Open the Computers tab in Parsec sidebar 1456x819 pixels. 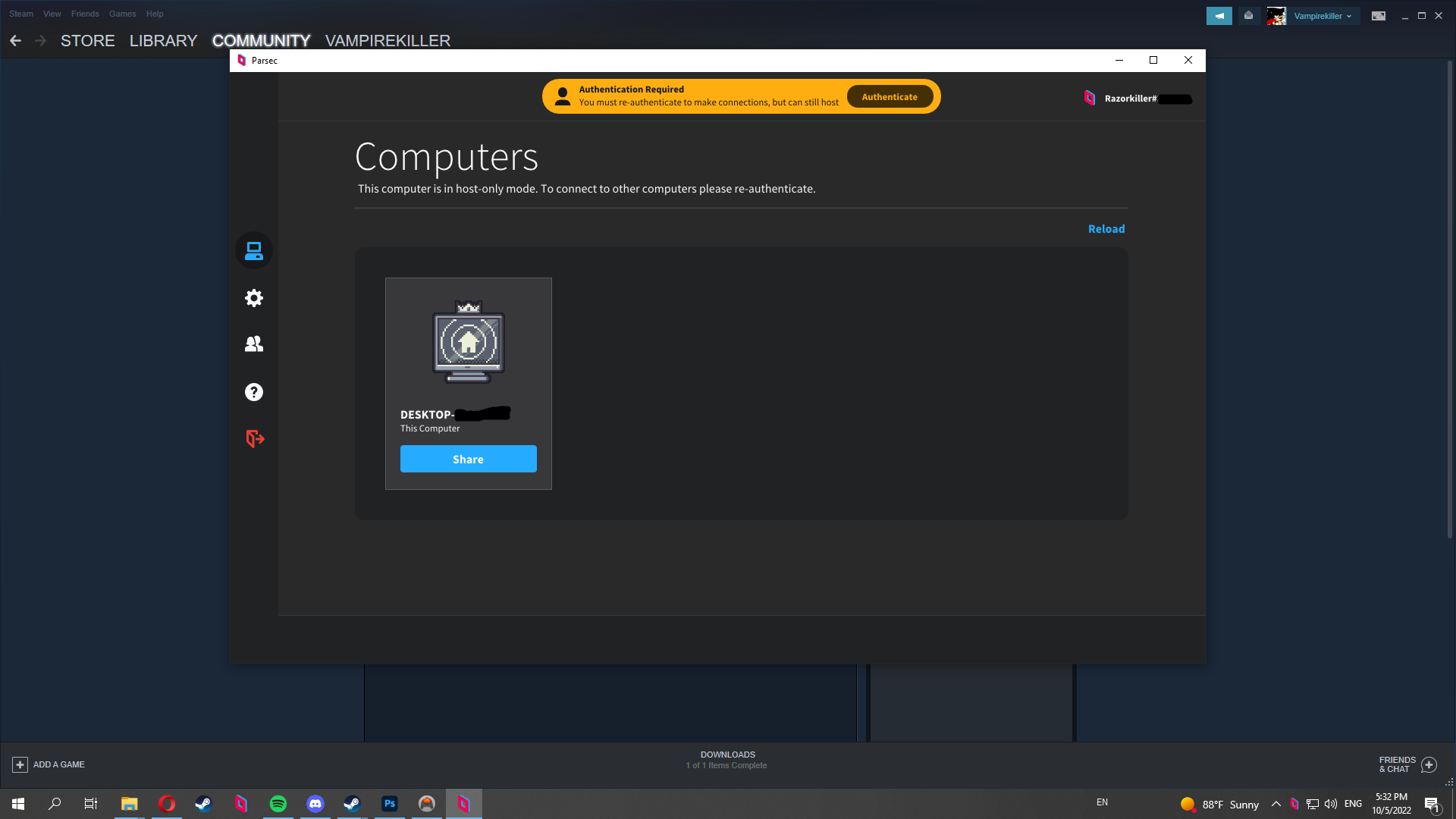(x=254, y=250)
